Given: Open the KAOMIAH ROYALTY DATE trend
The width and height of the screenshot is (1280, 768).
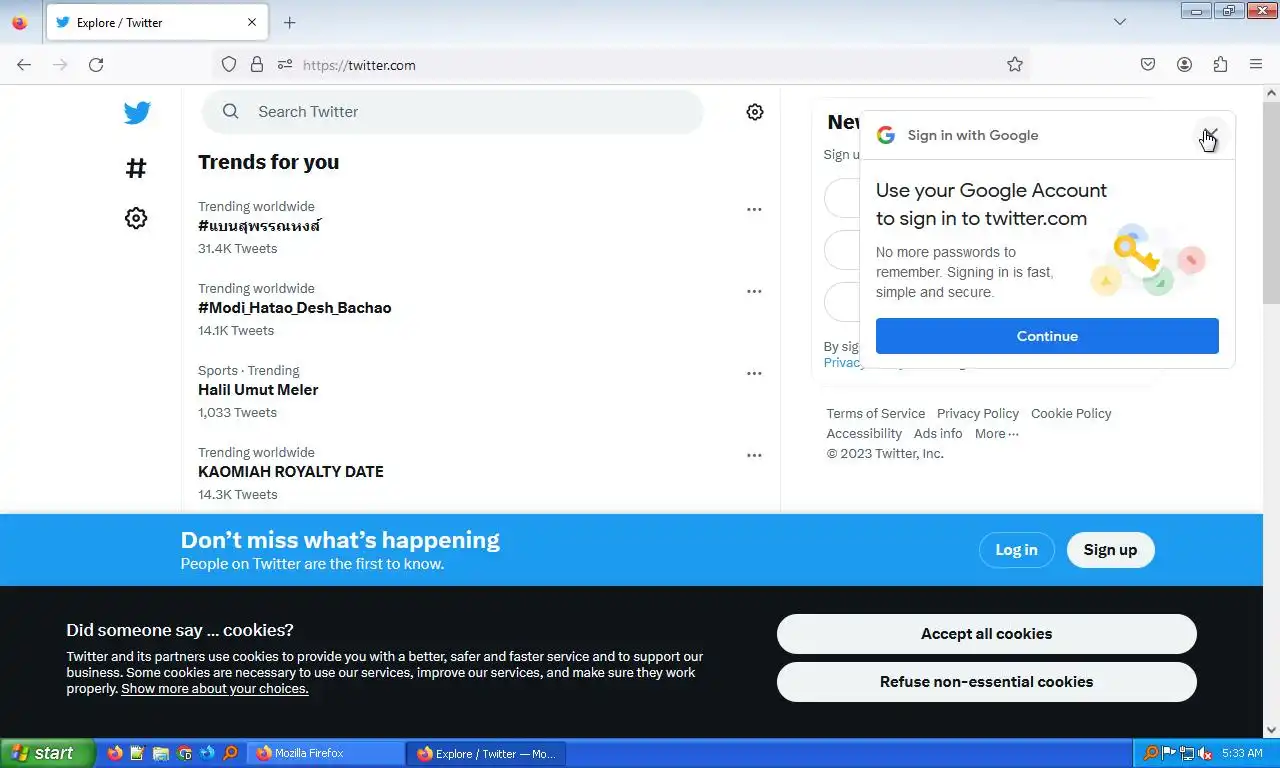Looking at the screenshot, I should [291, 472].
